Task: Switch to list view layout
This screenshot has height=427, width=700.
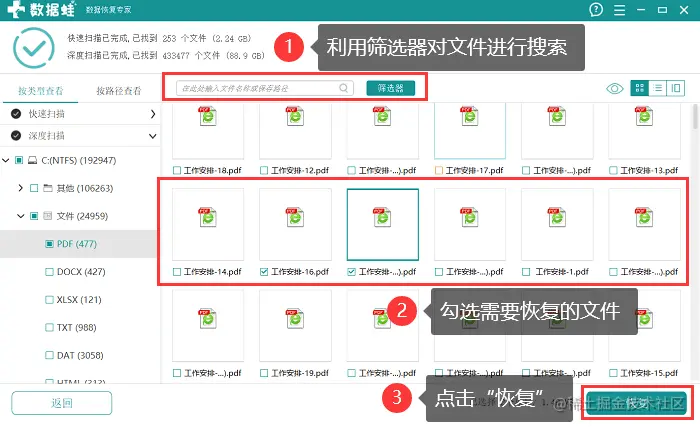Action: (658, 88)
